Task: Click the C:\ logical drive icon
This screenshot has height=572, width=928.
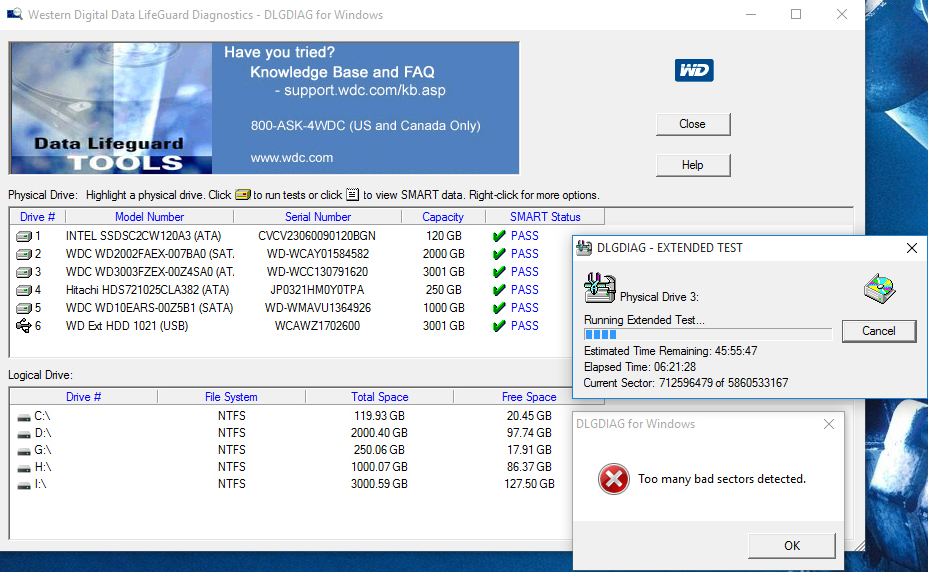Action: (24, 417)
